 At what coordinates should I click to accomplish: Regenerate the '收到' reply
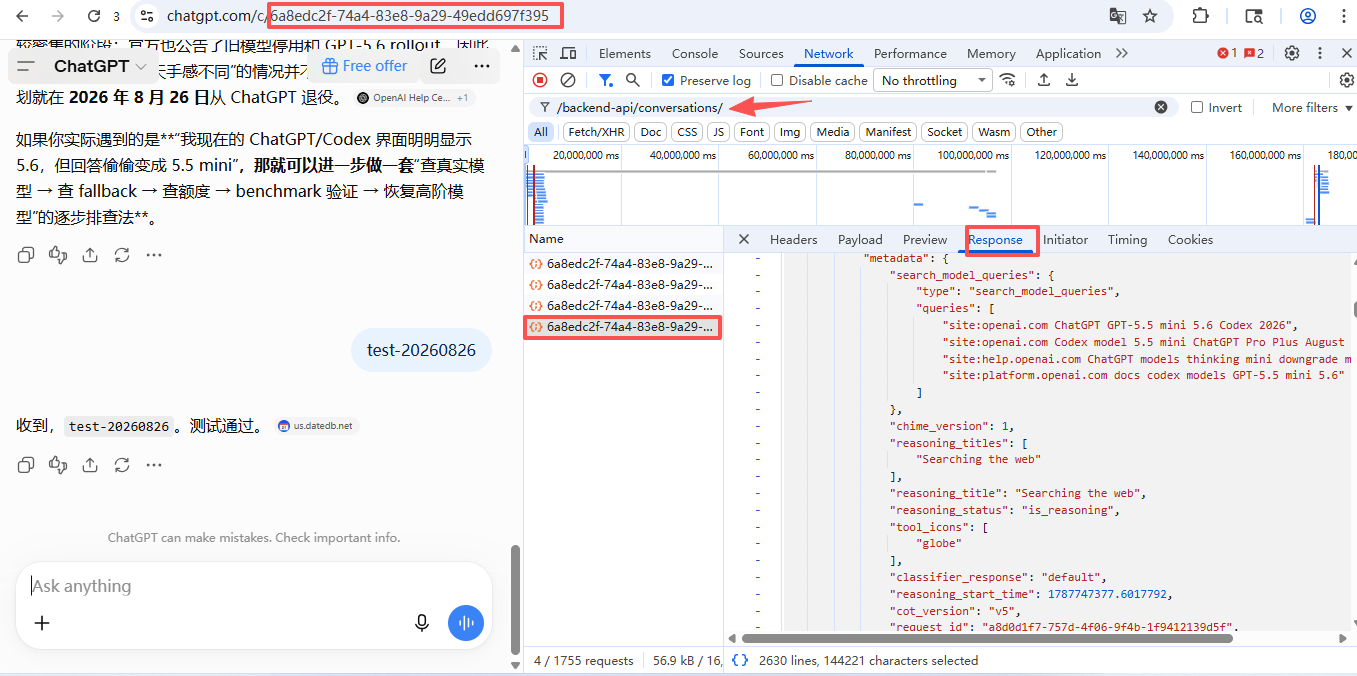[122, 465]
